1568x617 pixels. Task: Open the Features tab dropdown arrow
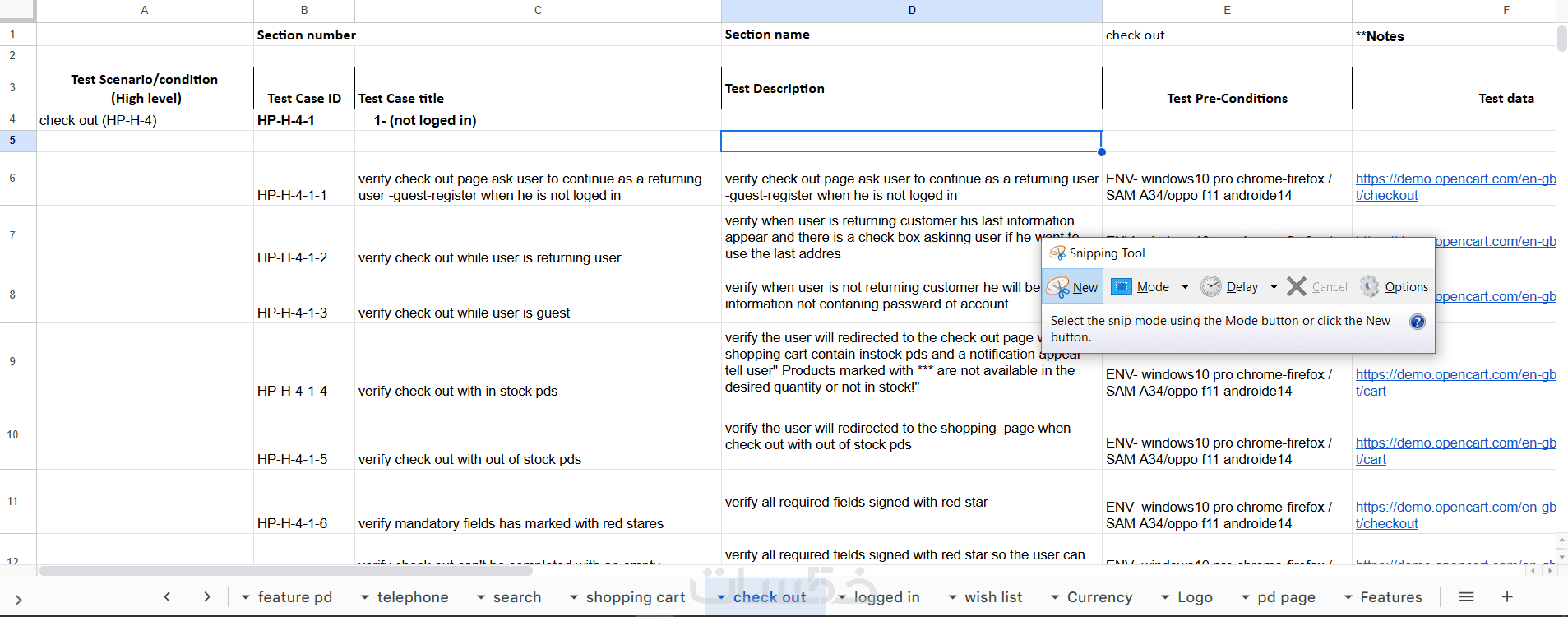1348,597
